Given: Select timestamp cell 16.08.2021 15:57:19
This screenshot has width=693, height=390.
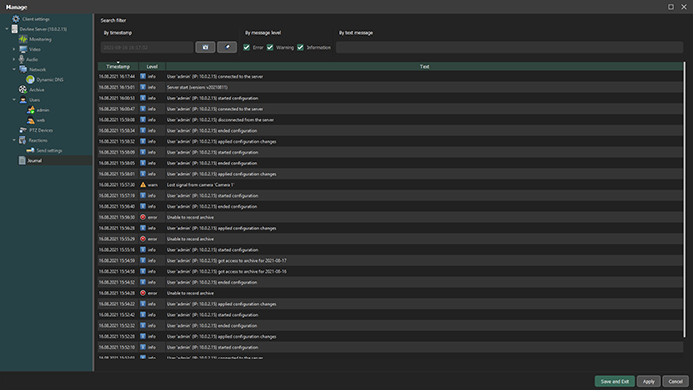Looking at the screenshot, I should coord(117,195).
